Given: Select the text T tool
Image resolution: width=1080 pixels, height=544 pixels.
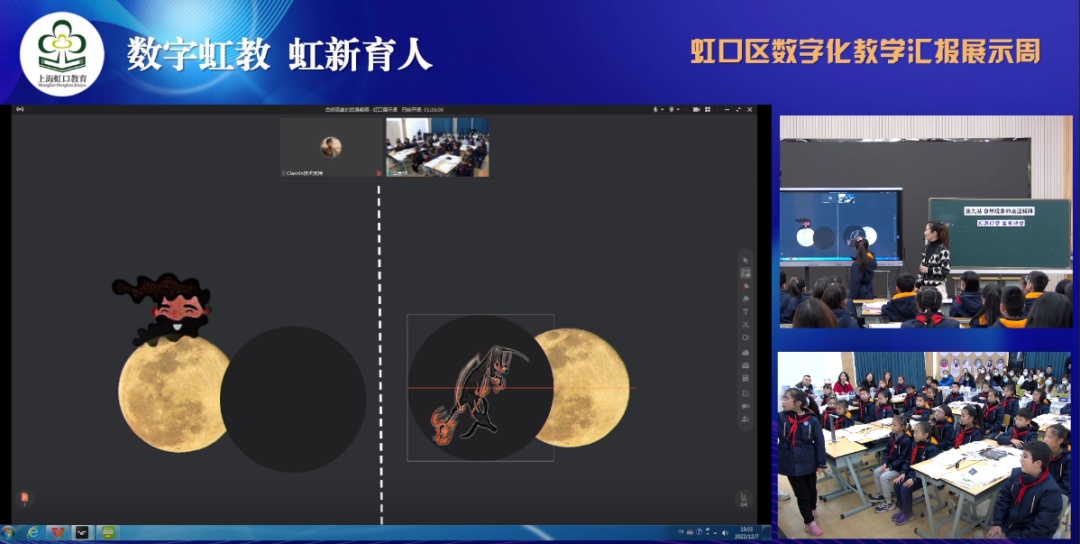Looking at the screenshot, I should [x=746, y=311].
